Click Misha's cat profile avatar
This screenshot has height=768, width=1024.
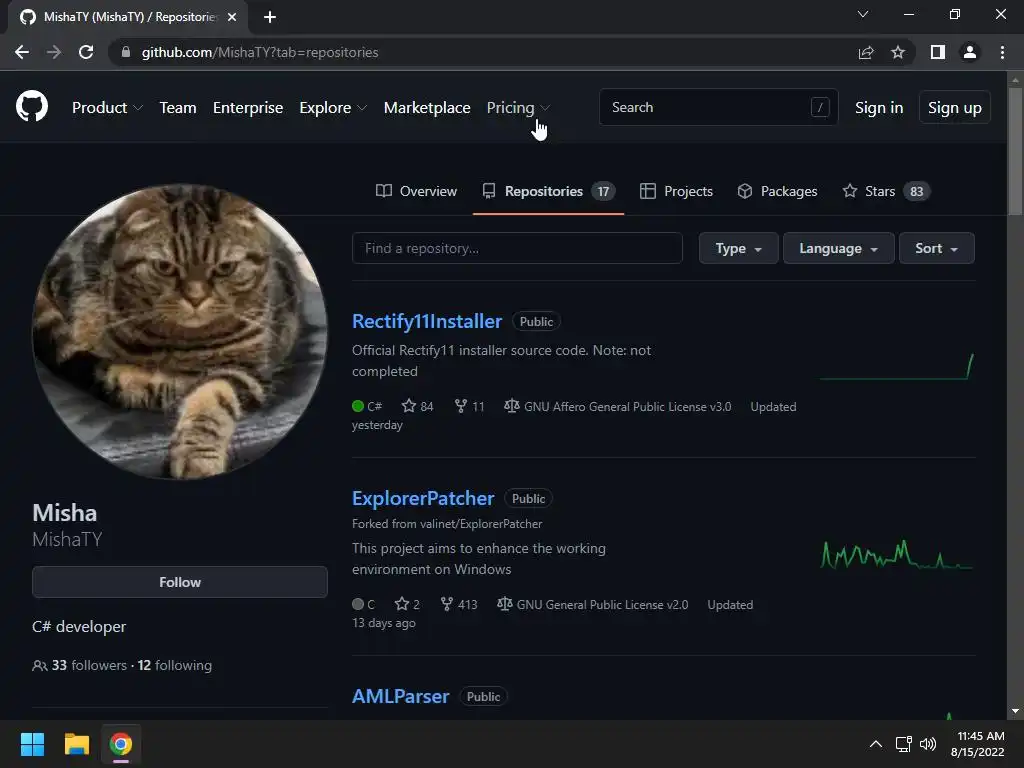click(180, 332)
